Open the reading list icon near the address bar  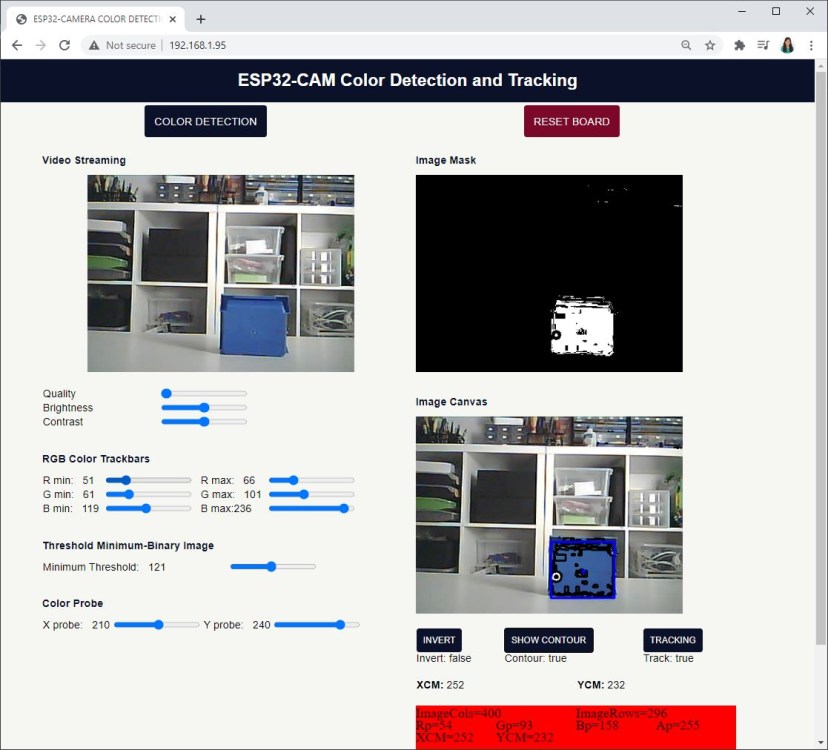tap(762, 45)
